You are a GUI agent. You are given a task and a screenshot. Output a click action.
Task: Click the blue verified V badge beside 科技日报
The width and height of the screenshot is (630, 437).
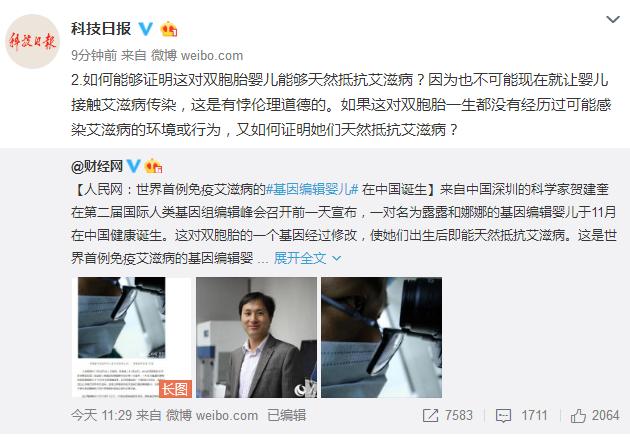coord(145,29)
